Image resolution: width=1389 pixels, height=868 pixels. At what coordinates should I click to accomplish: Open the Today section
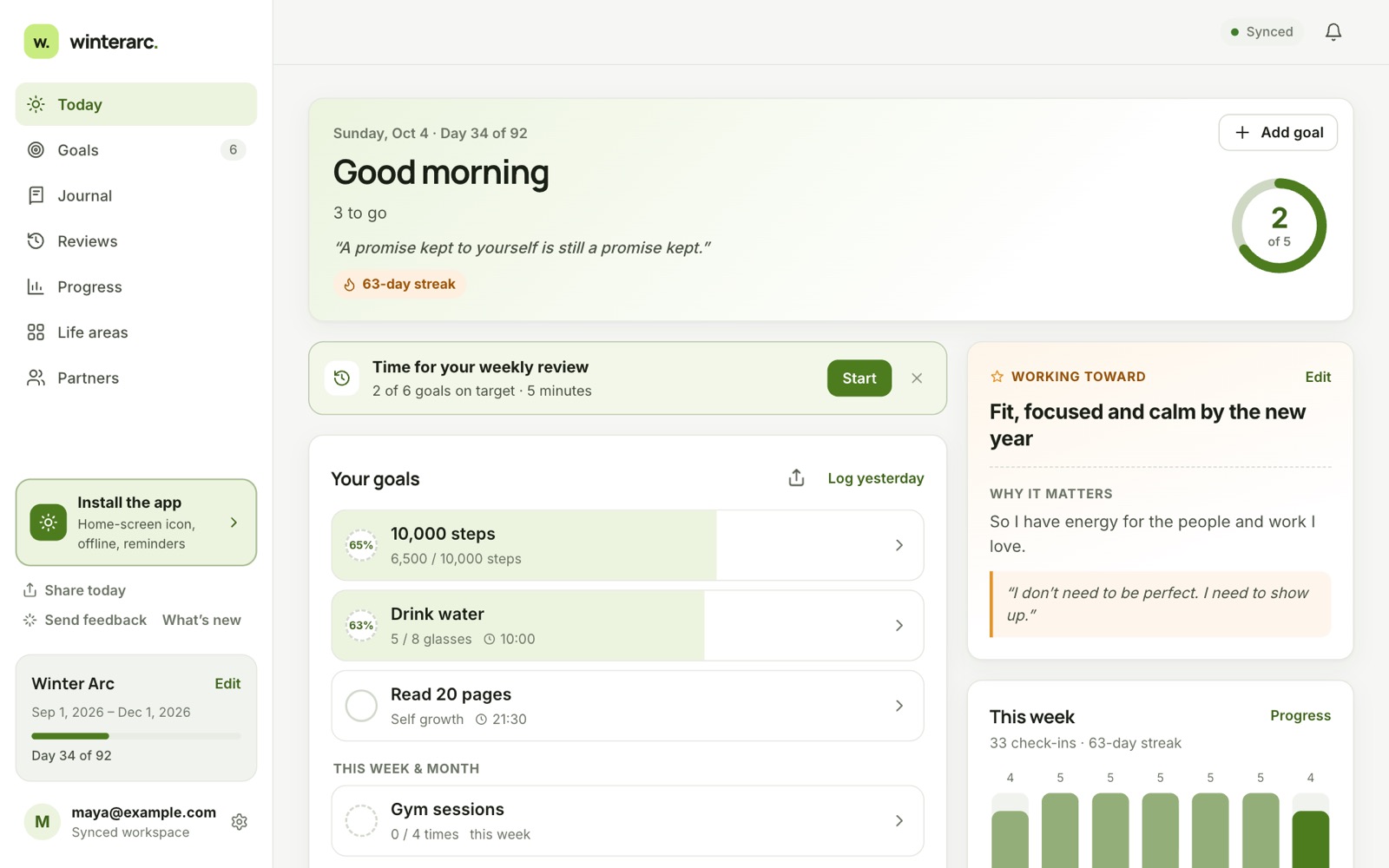pos(136,104)
